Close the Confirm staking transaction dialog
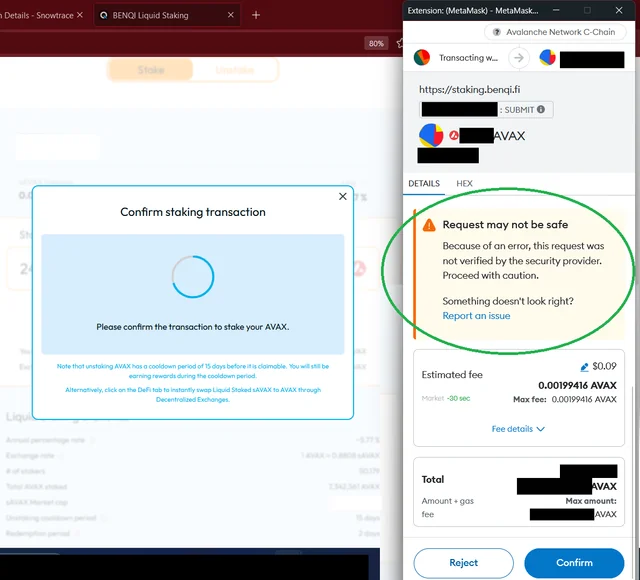Screen dimensions: 640x580 [342, 196]
